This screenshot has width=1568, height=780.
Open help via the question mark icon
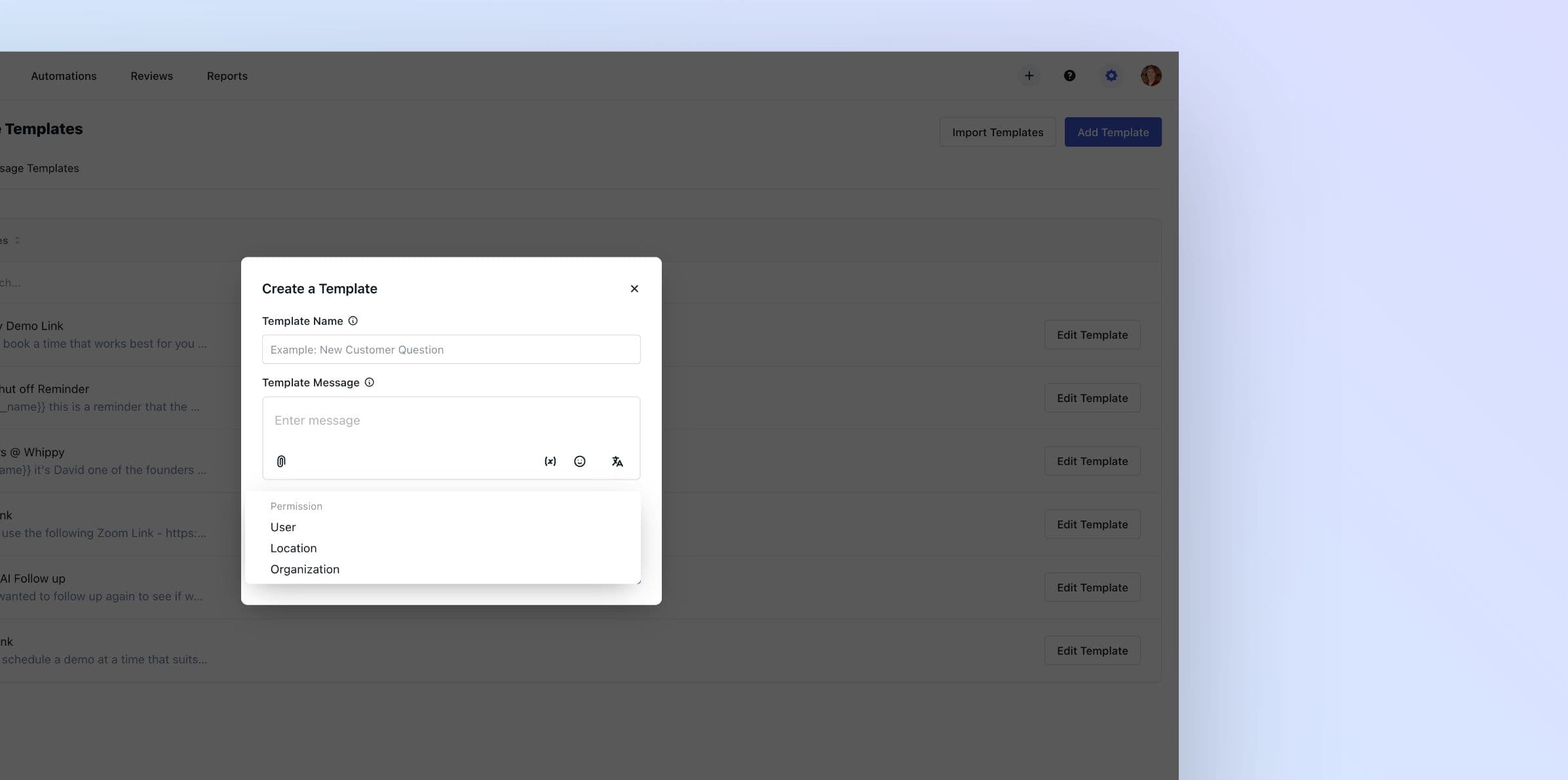click(1070, 75)
